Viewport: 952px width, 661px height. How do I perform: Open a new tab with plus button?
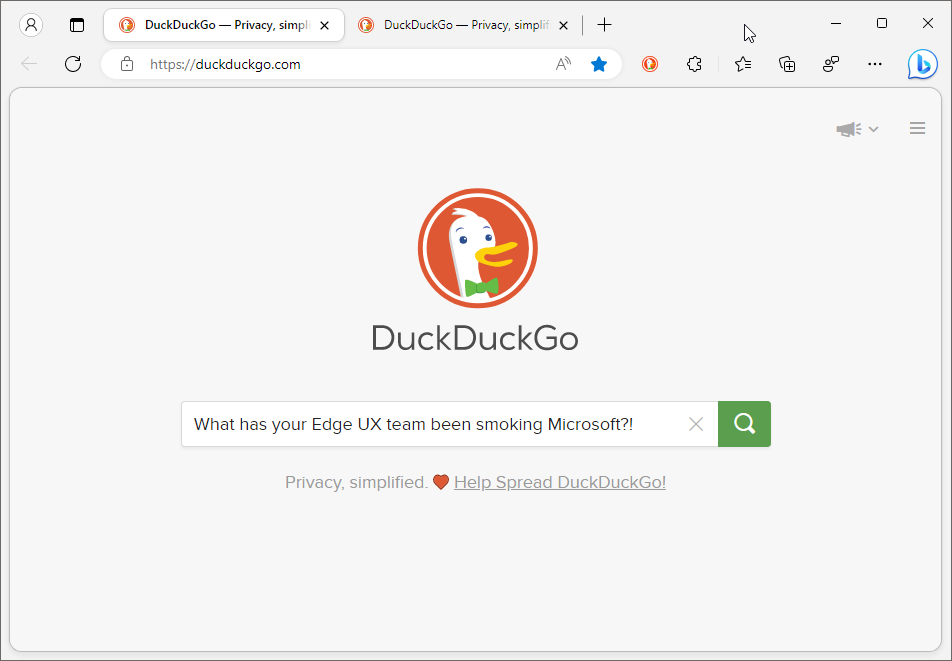click(x=604, y=25)
